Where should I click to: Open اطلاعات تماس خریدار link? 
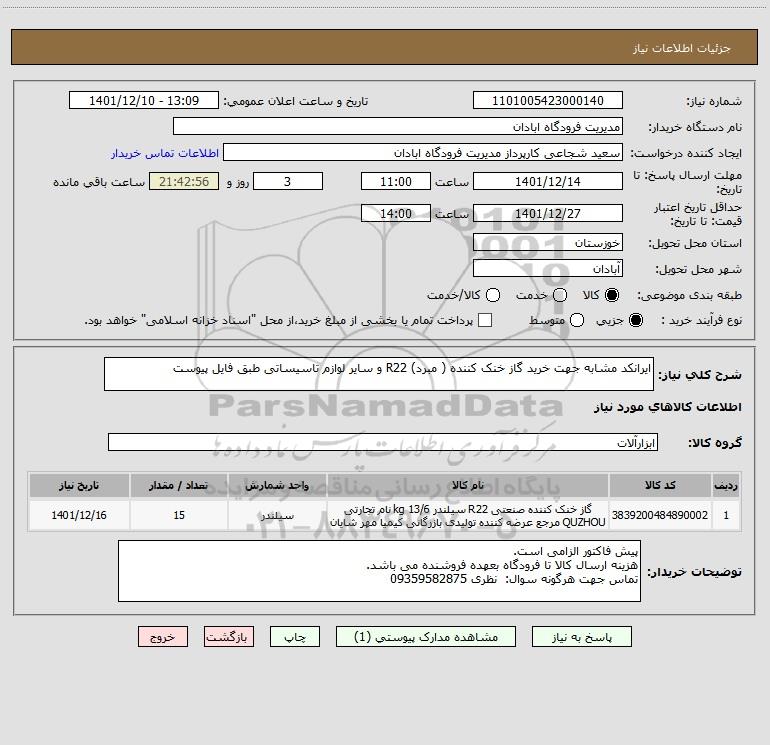pyautogui.click(x=165, y=153)
